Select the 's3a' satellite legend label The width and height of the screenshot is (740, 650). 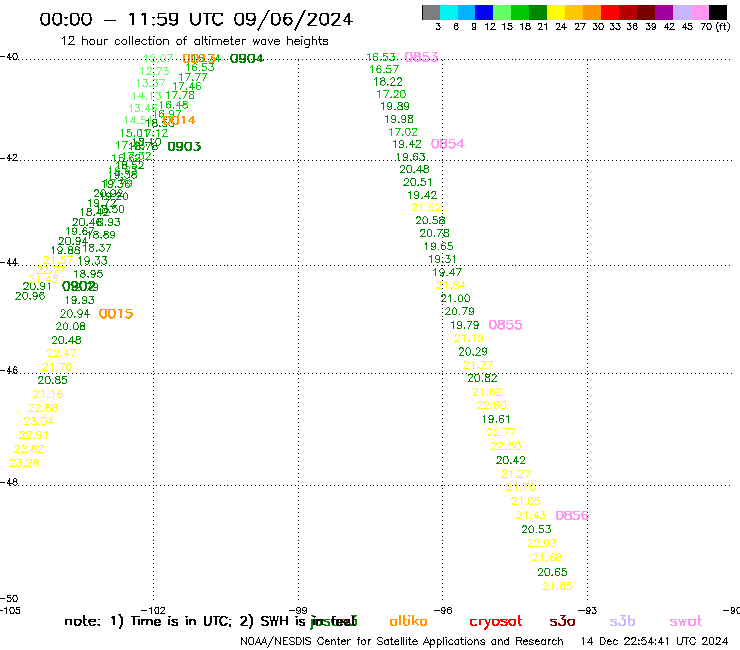tap(562, 622)
